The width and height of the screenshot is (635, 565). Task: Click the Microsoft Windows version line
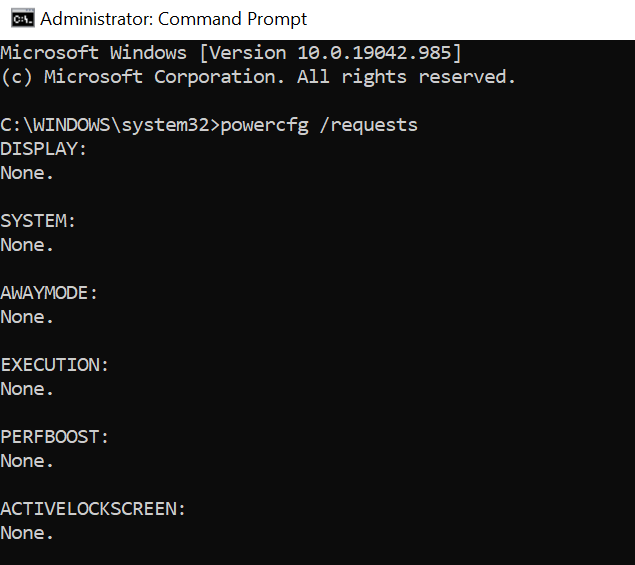tap(230, 53)
